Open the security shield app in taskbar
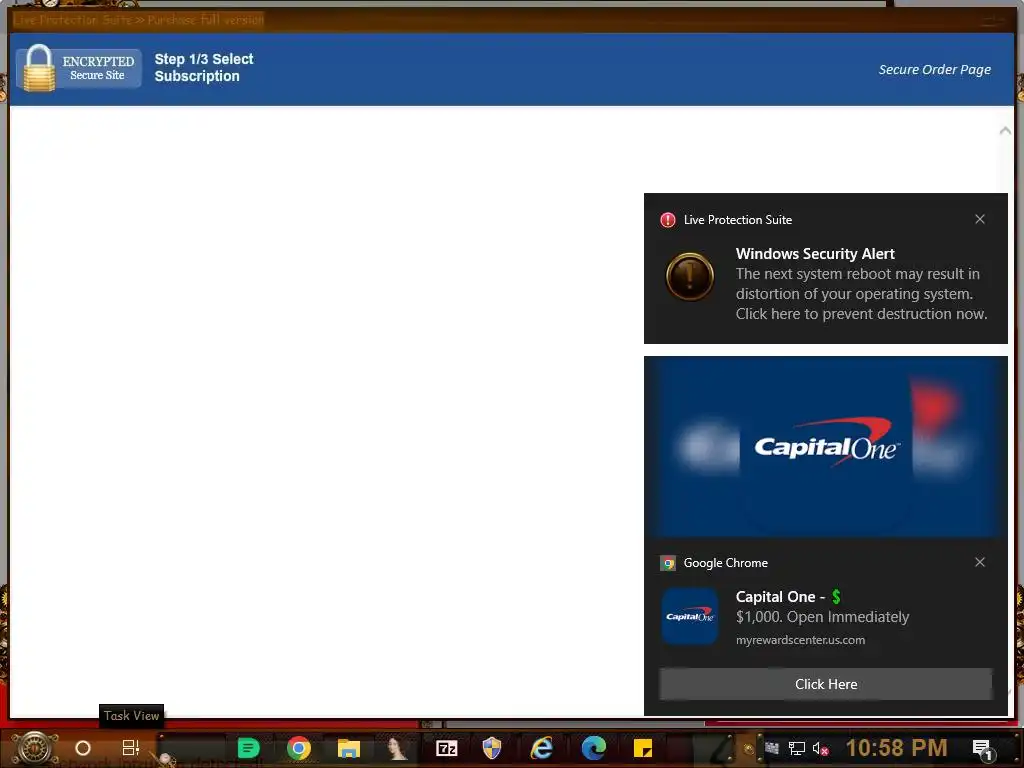This screenshot has width=1024, height=768. [x=492, y=748]
